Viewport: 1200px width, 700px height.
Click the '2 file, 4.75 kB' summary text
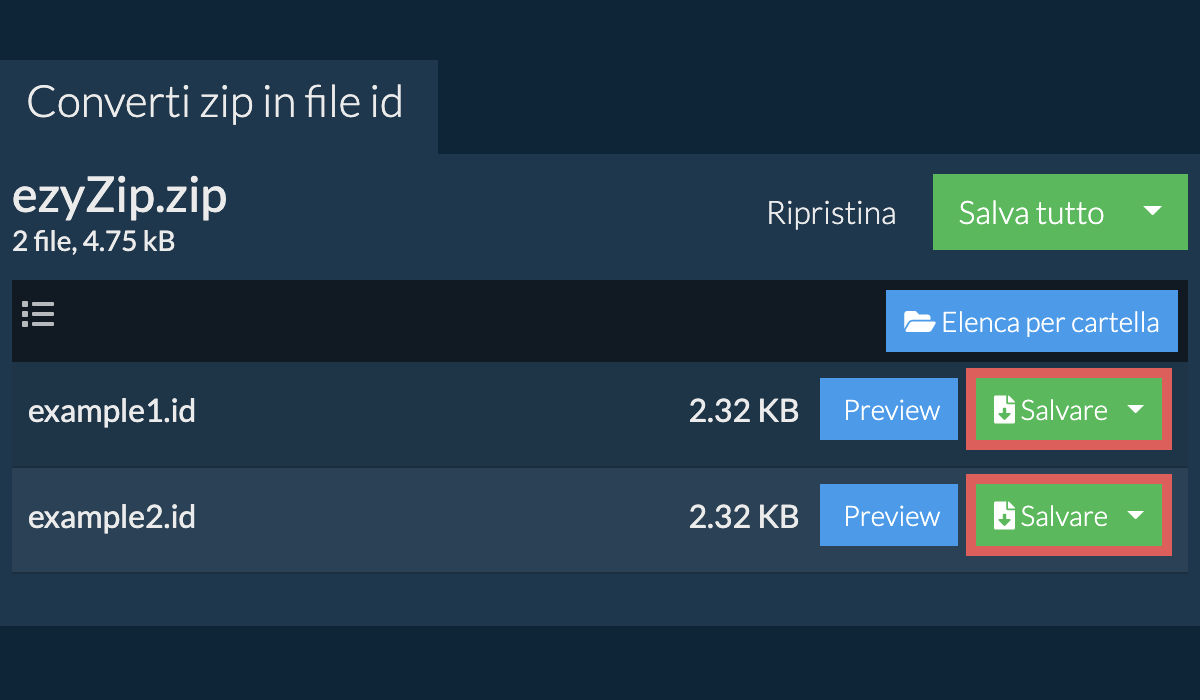tap(93, 241)
